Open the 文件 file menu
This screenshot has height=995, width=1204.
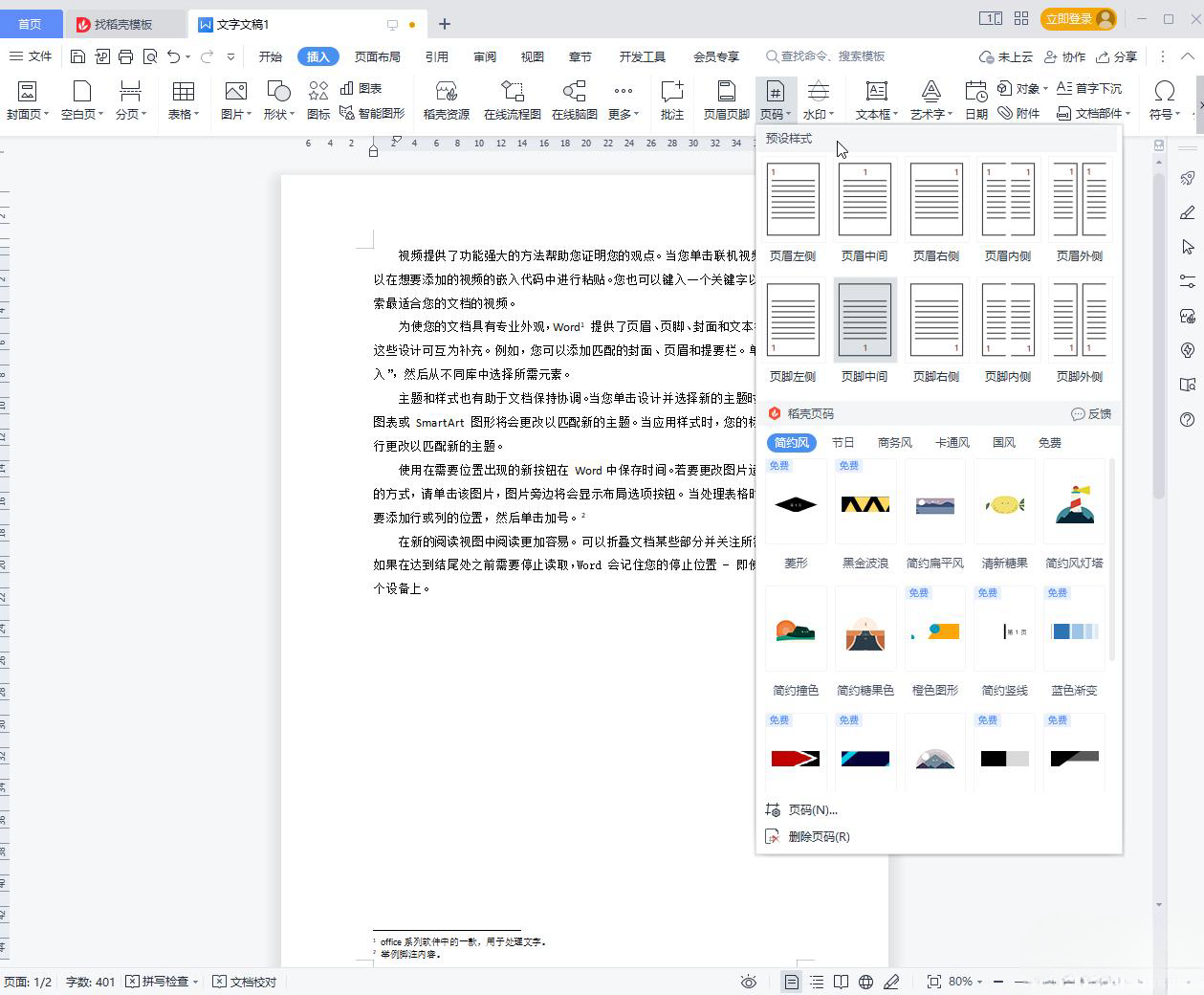pyautogui.click(x=31, y=56)
